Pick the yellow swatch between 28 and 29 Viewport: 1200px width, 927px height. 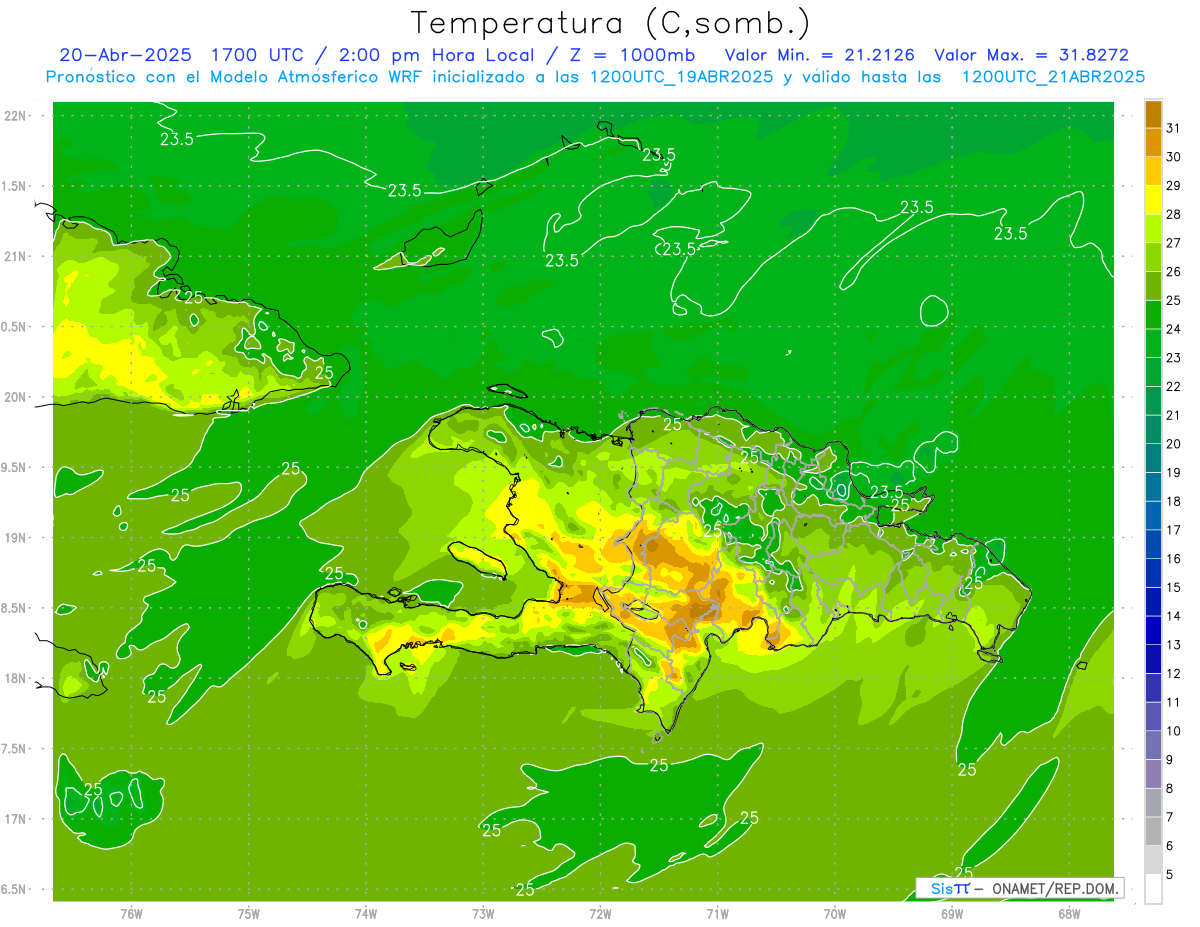[1153, 200]
